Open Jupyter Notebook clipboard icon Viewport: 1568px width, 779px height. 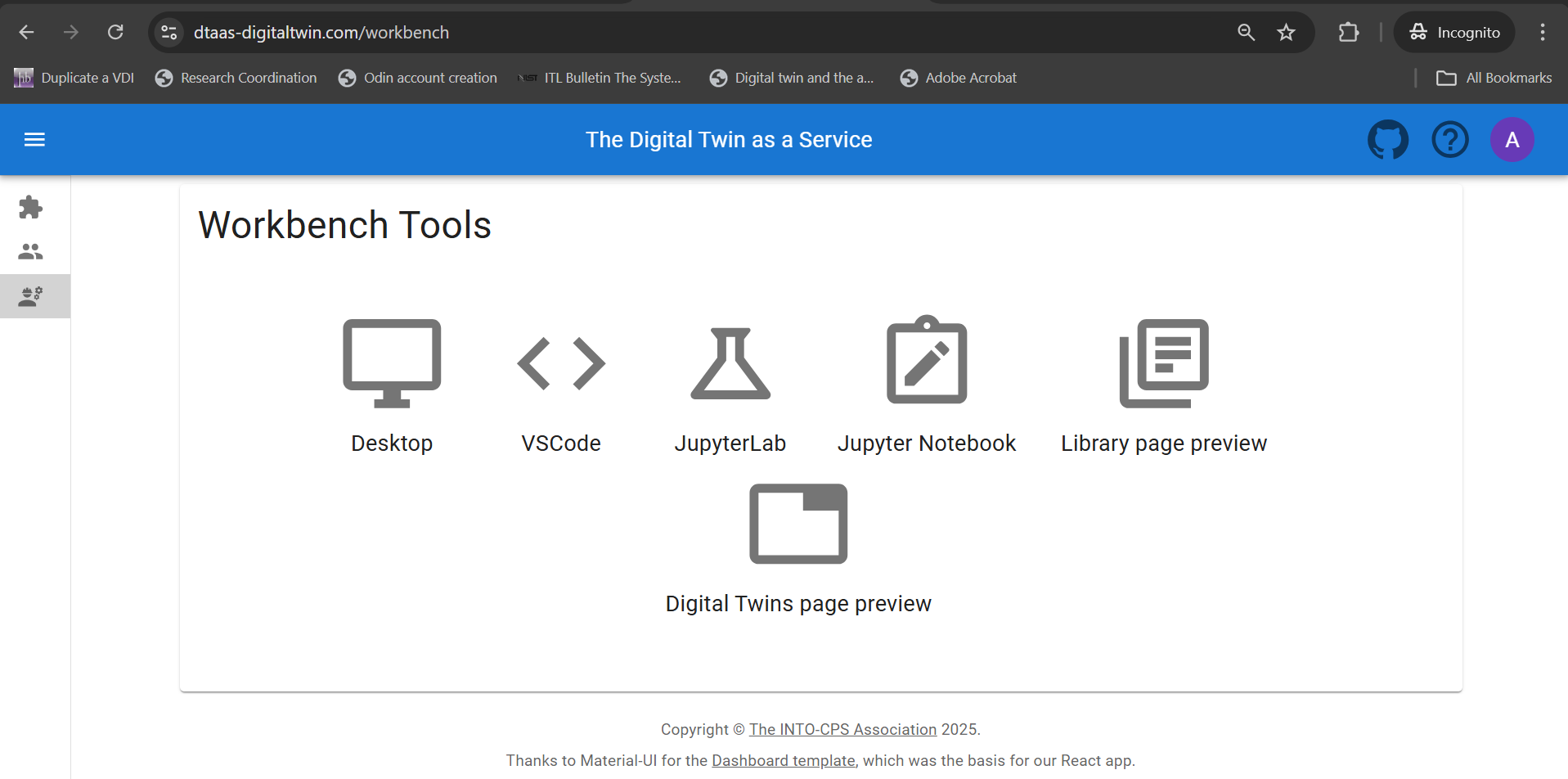pos(927,362)
